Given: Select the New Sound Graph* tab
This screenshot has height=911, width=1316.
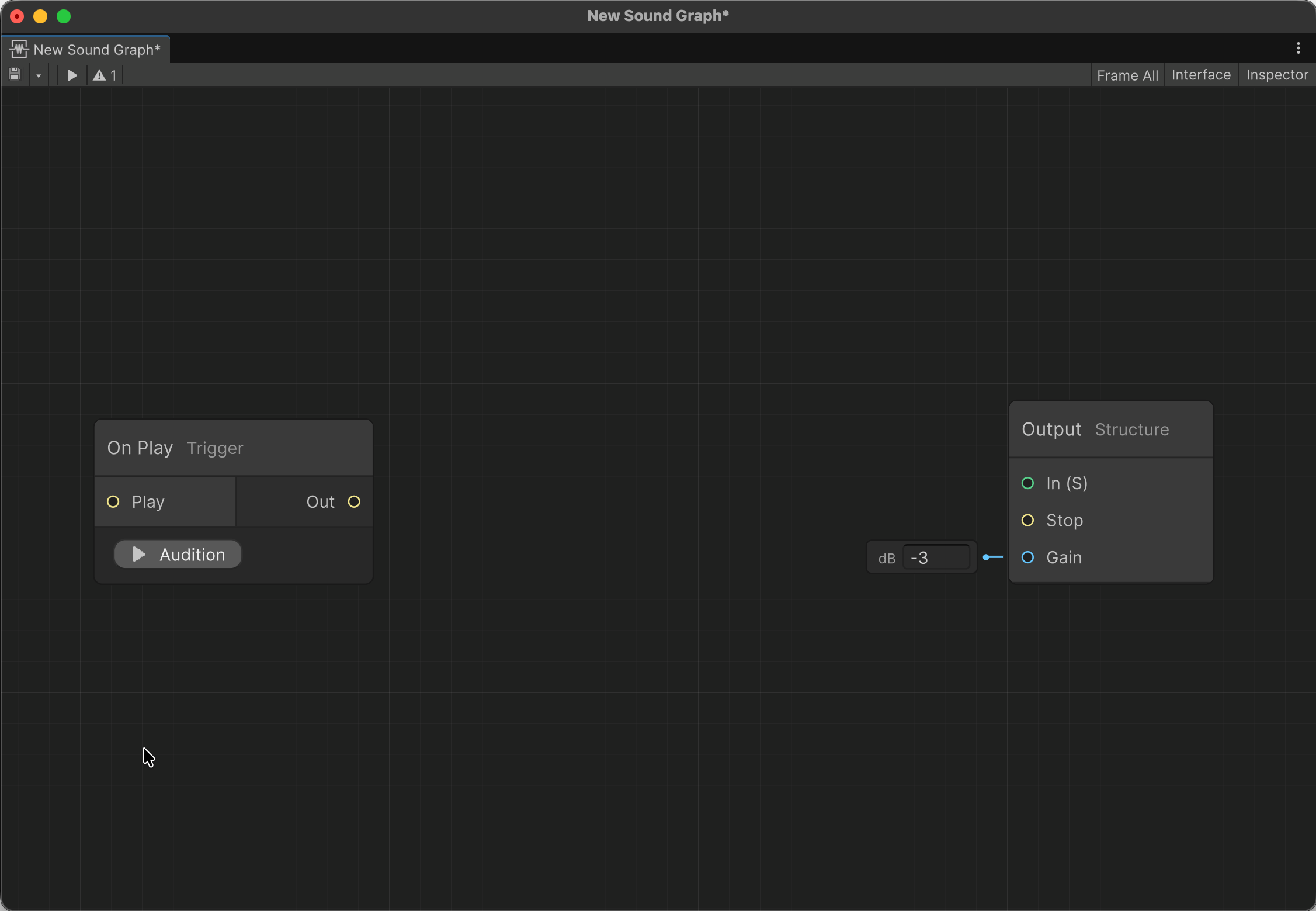Looking at the screenshot, I should [x=85, y=49].
